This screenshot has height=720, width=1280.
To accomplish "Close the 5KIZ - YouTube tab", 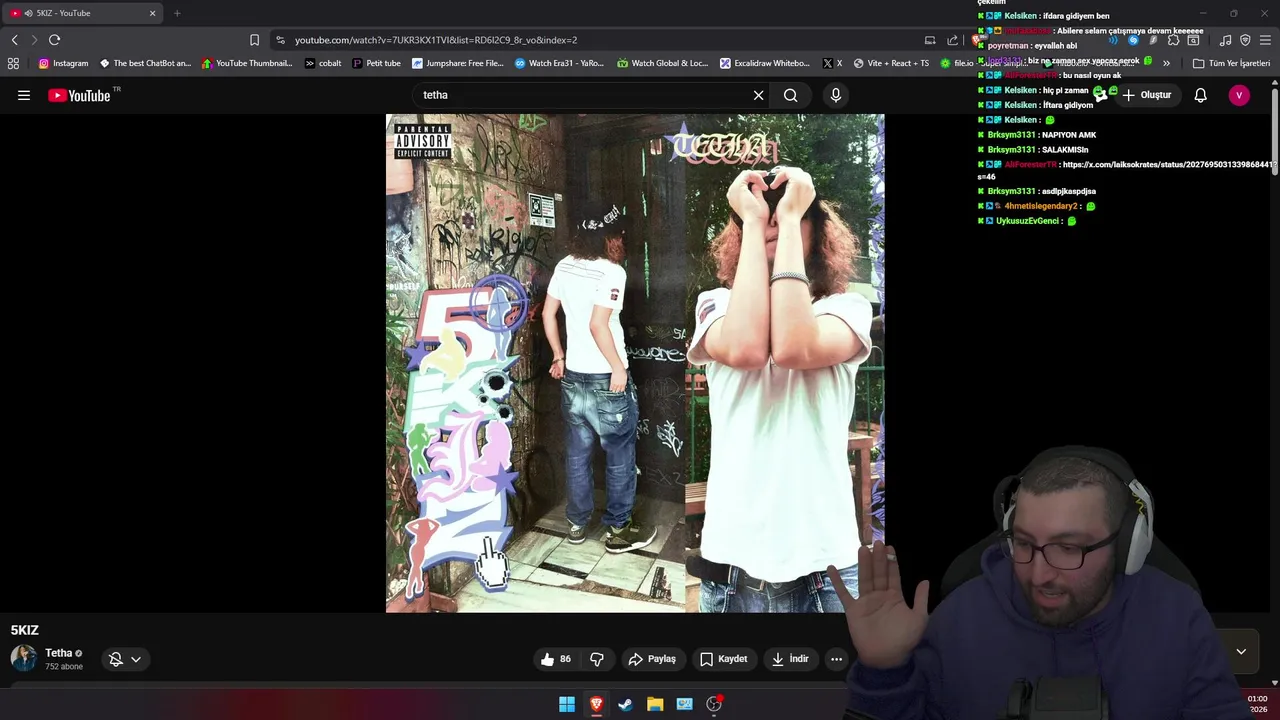I will [x=152, y=13].
